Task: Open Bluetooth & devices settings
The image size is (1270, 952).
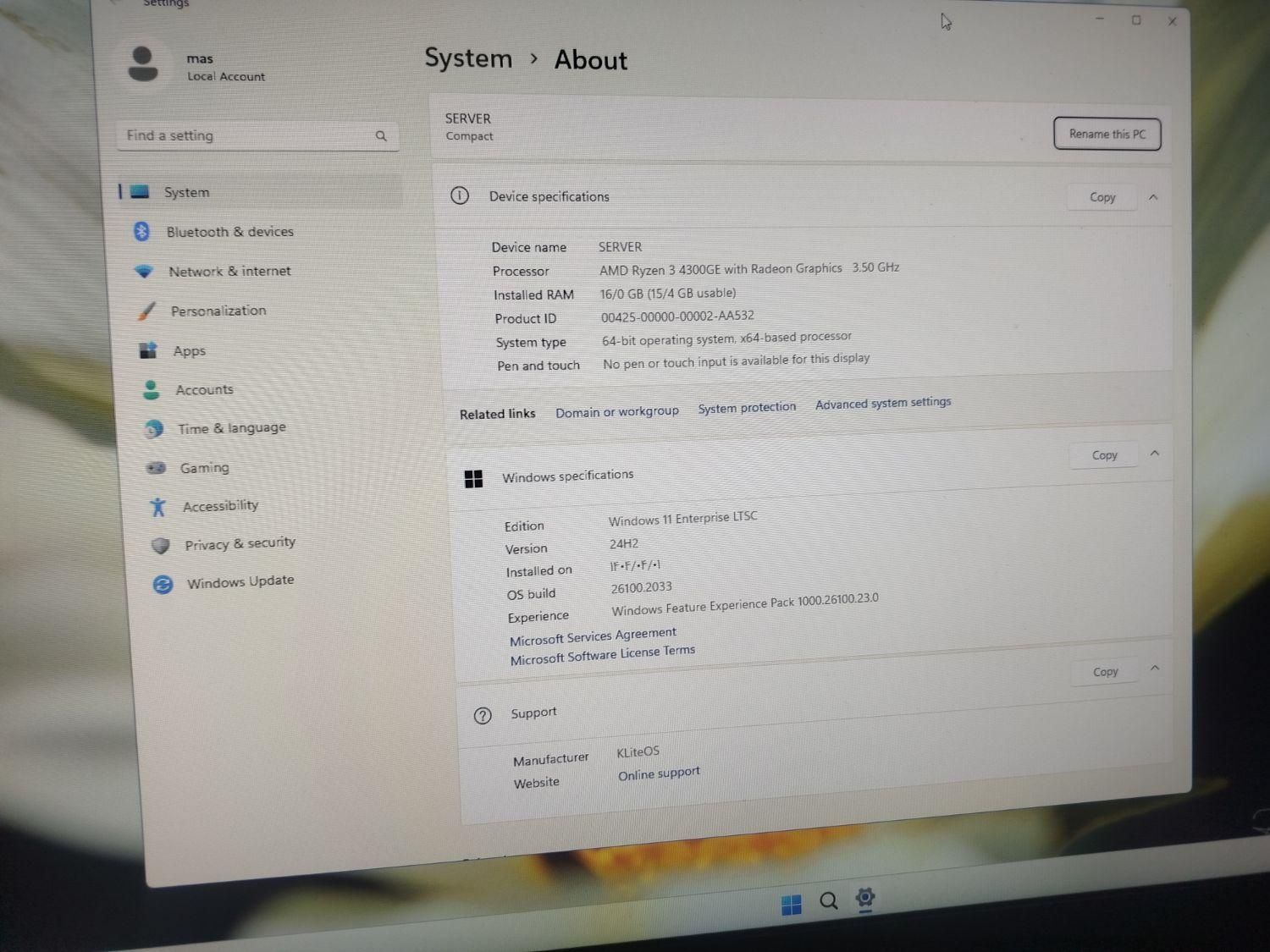Action: coord(230,231)
